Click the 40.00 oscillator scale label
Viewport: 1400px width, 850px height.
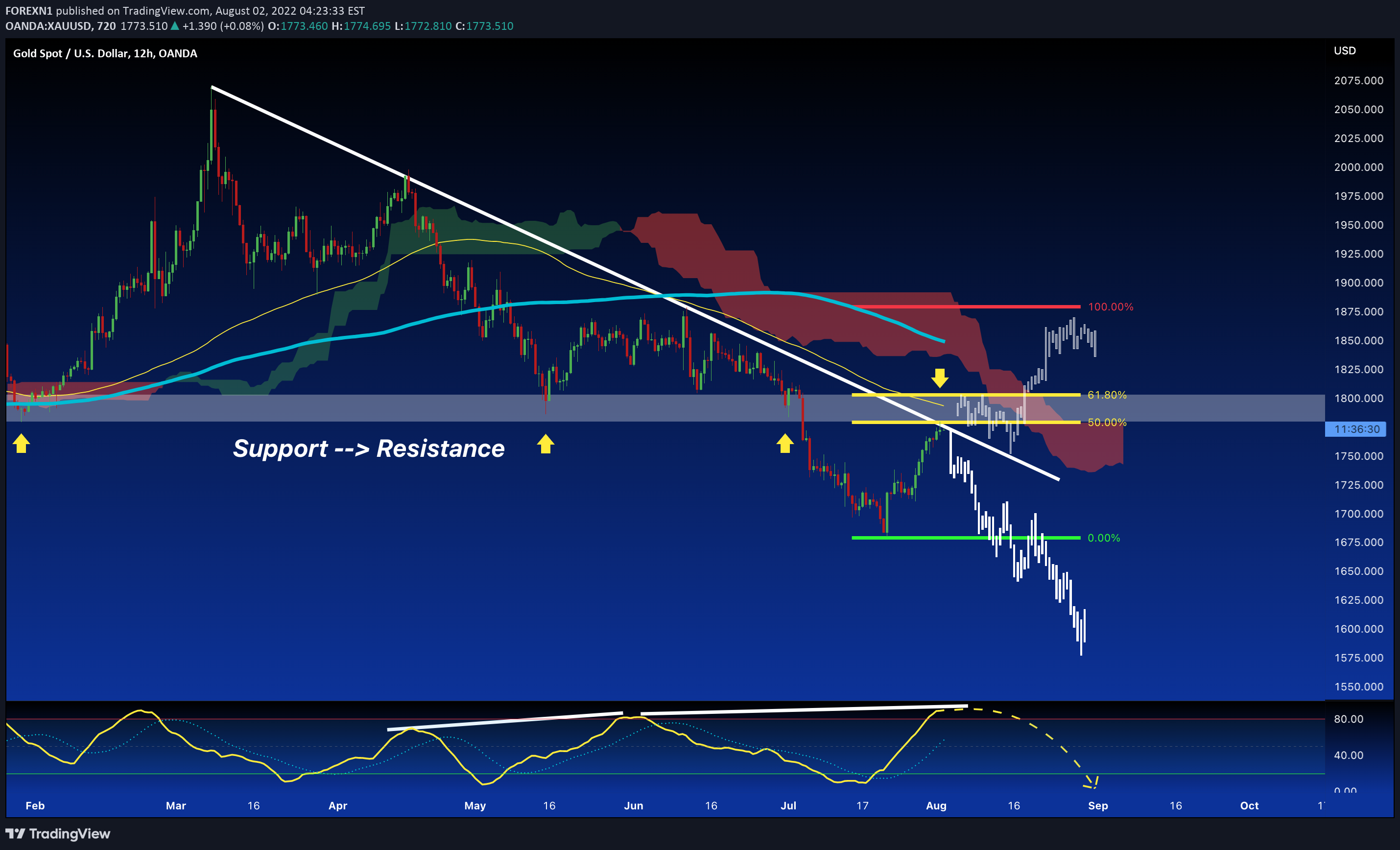[1348, 755]
